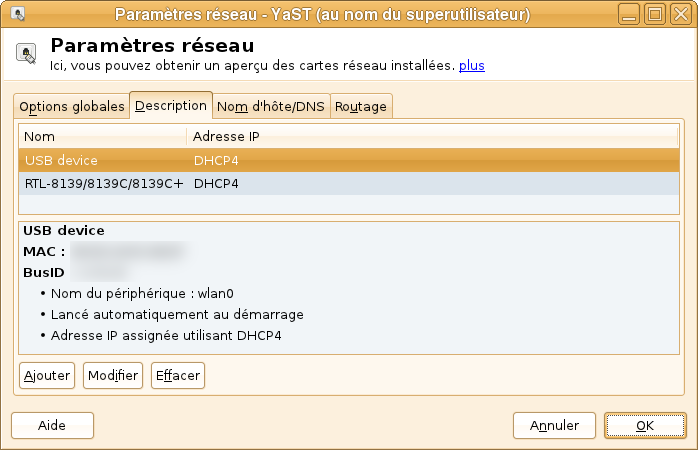Click the "MAC :" label

(44, 252)
